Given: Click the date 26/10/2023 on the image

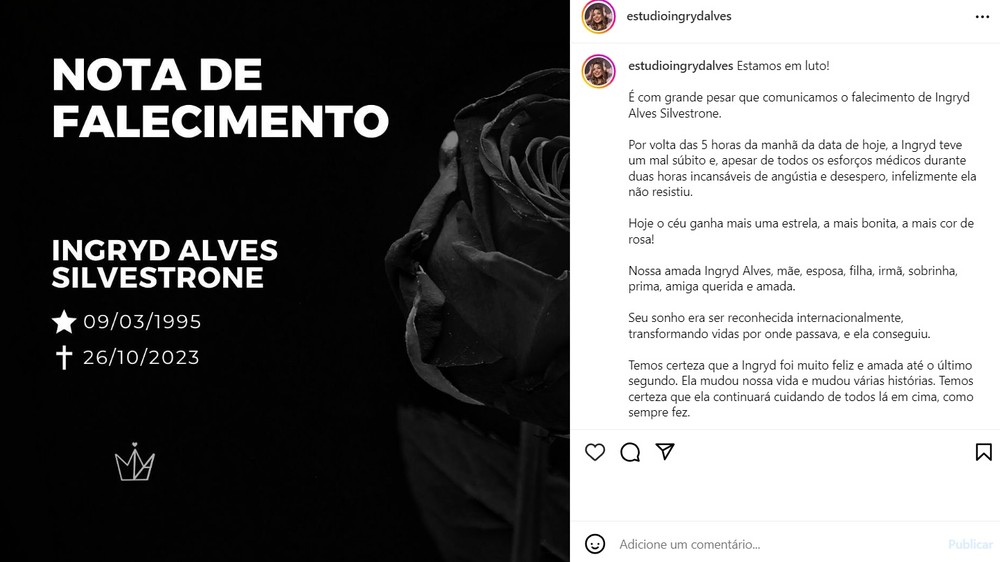Looking at the screenshot, I should tap(141, 357).
